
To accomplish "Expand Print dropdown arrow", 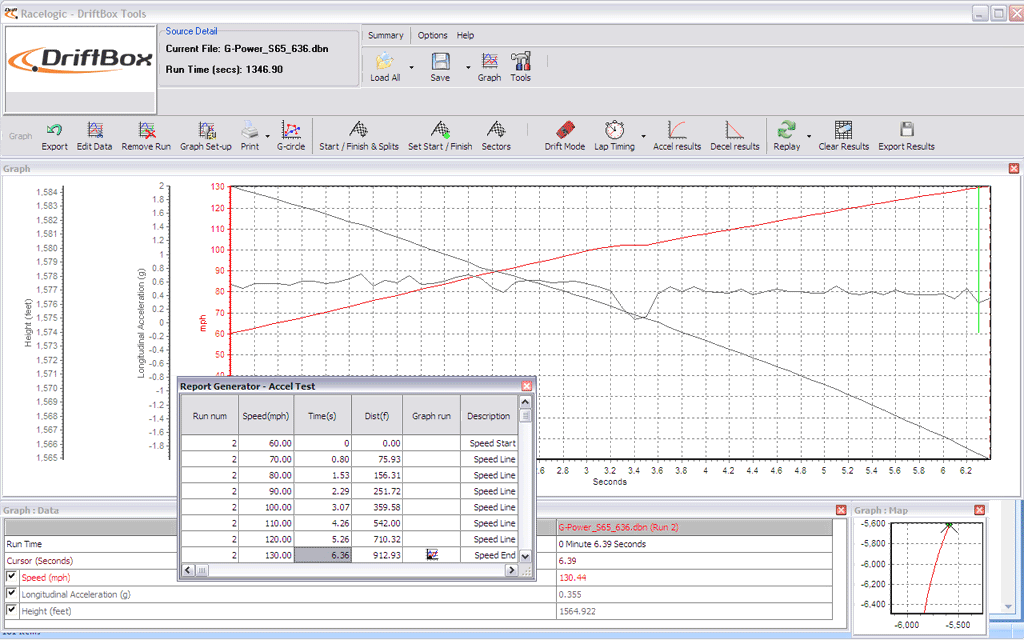I will 267,136.
